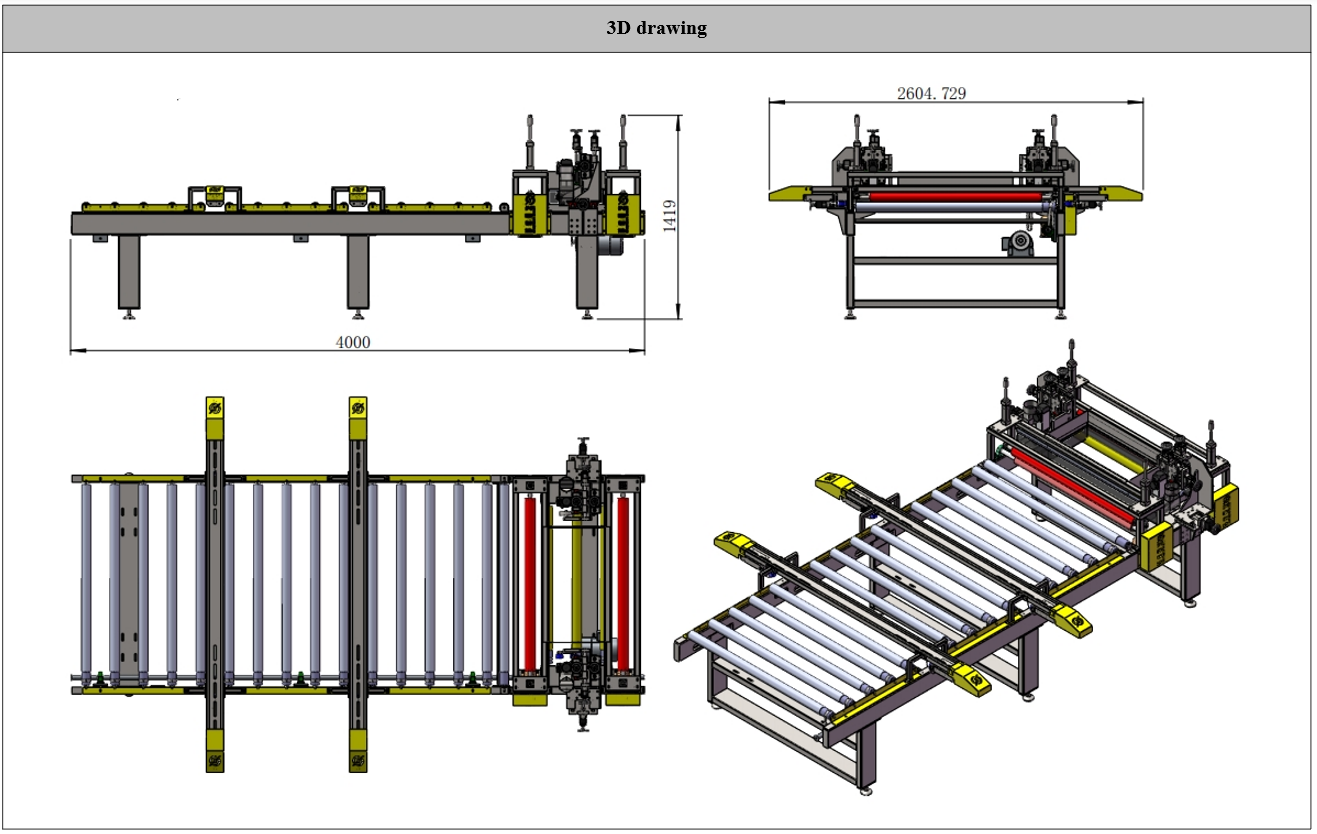Click the "3D drawing" header title
Screen dimensions: 1317x834
[656, 28]
